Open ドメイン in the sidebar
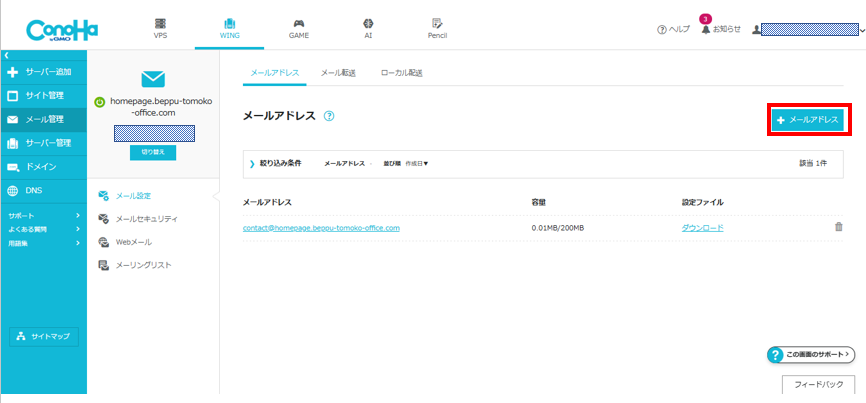This screenshot has width=866, height=403. point(43,167)
